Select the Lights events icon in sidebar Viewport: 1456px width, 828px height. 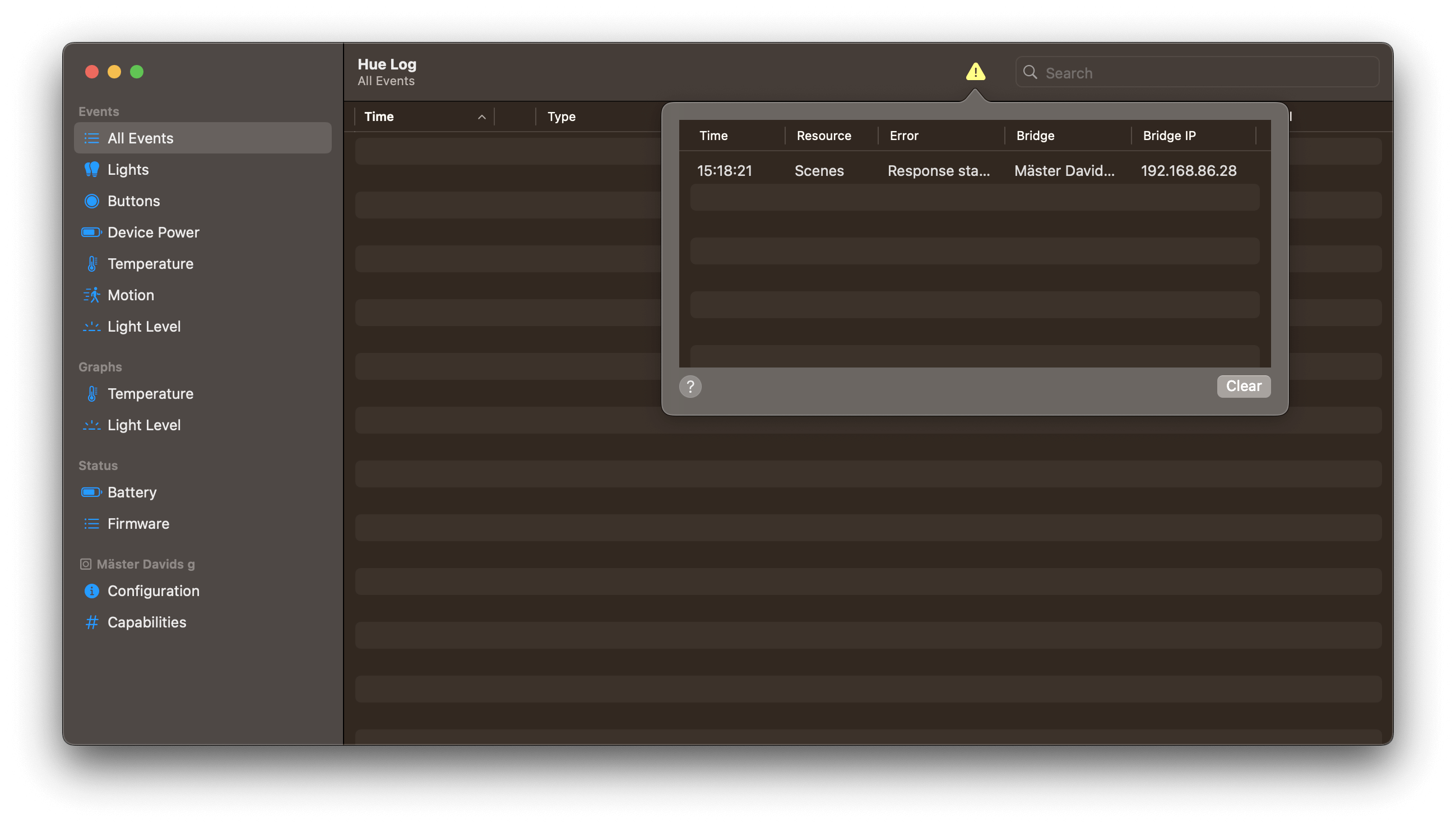(x=92, y=169)
